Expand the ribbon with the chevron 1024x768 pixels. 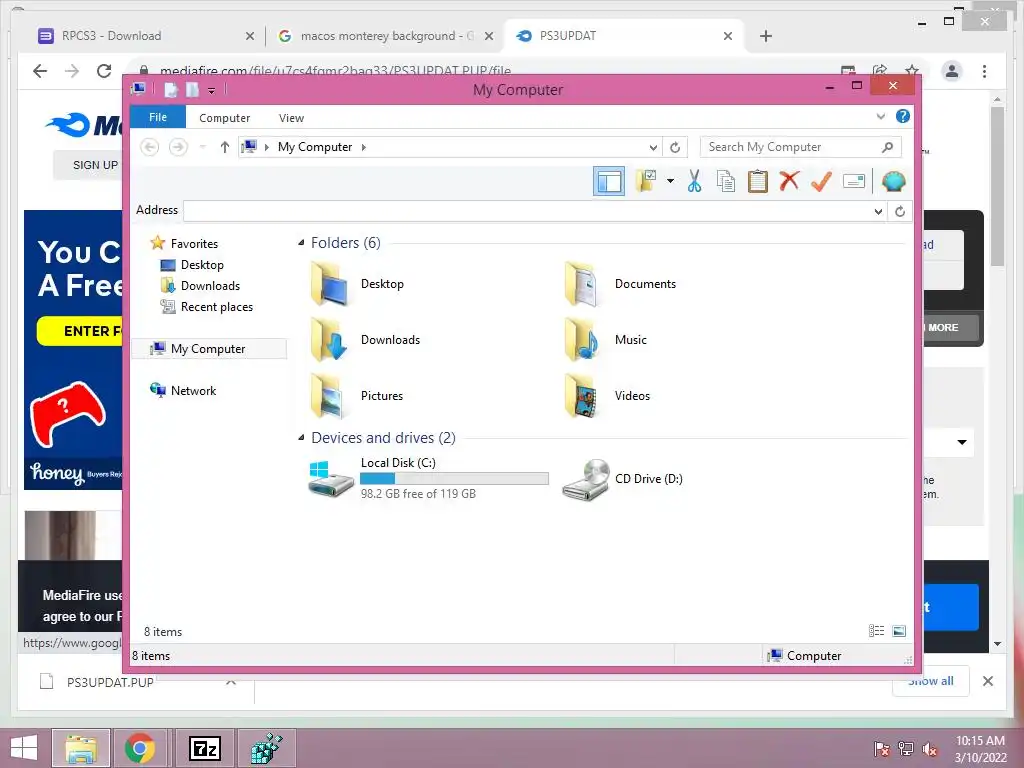point(880,117)
